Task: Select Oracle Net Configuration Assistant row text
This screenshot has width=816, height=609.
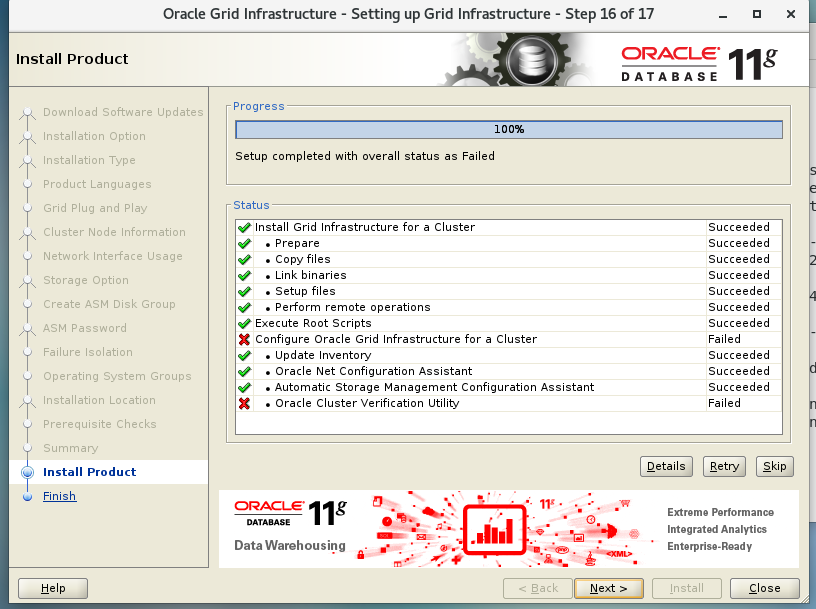Action: coord(373,371)
